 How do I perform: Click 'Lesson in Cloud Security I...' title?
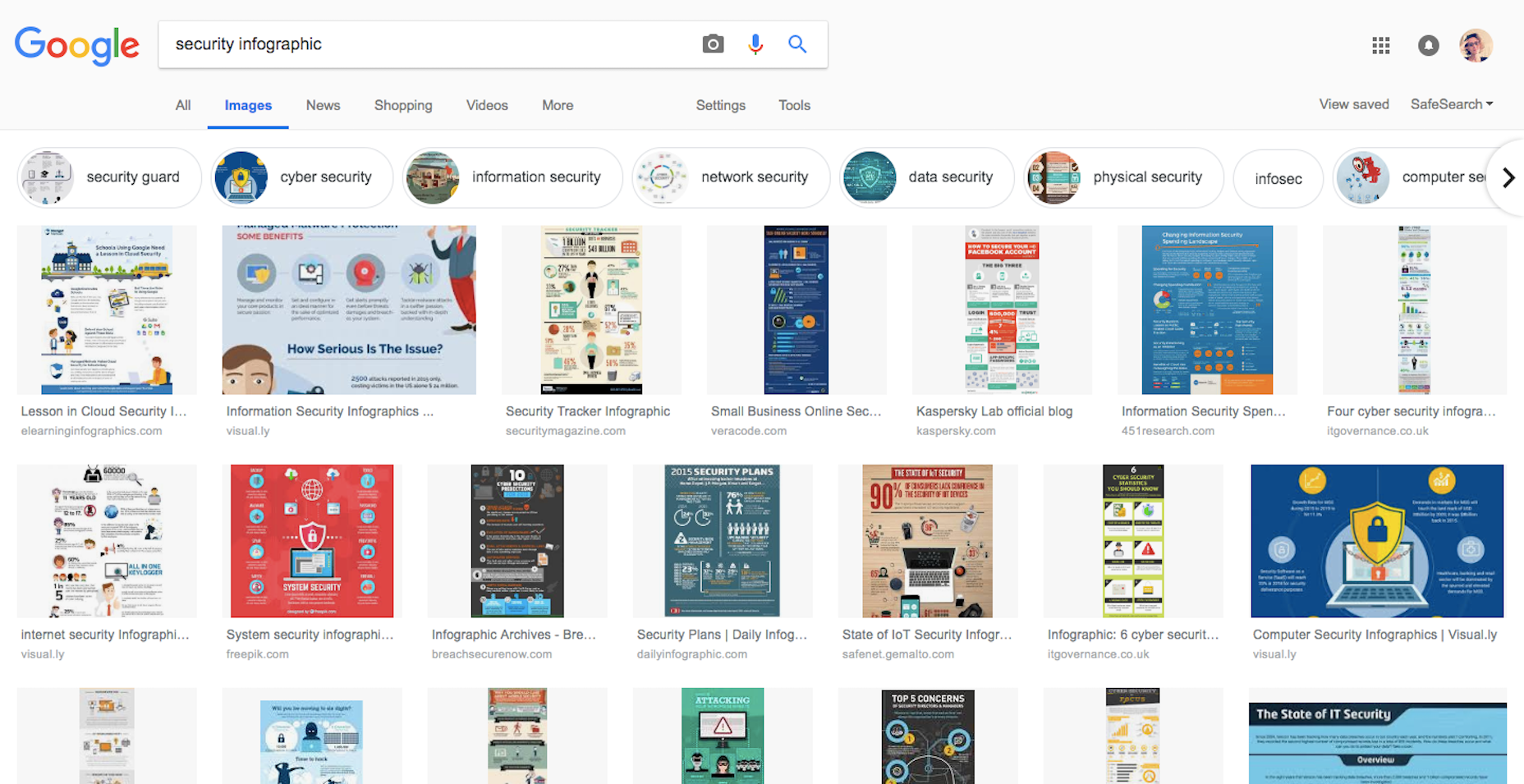(x=103, y=411)
